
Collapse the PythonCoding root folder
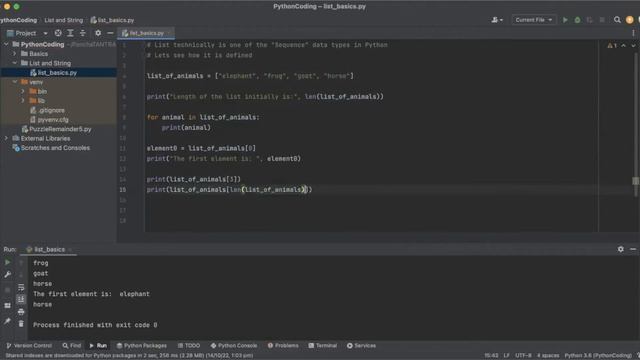click(6, 44)
